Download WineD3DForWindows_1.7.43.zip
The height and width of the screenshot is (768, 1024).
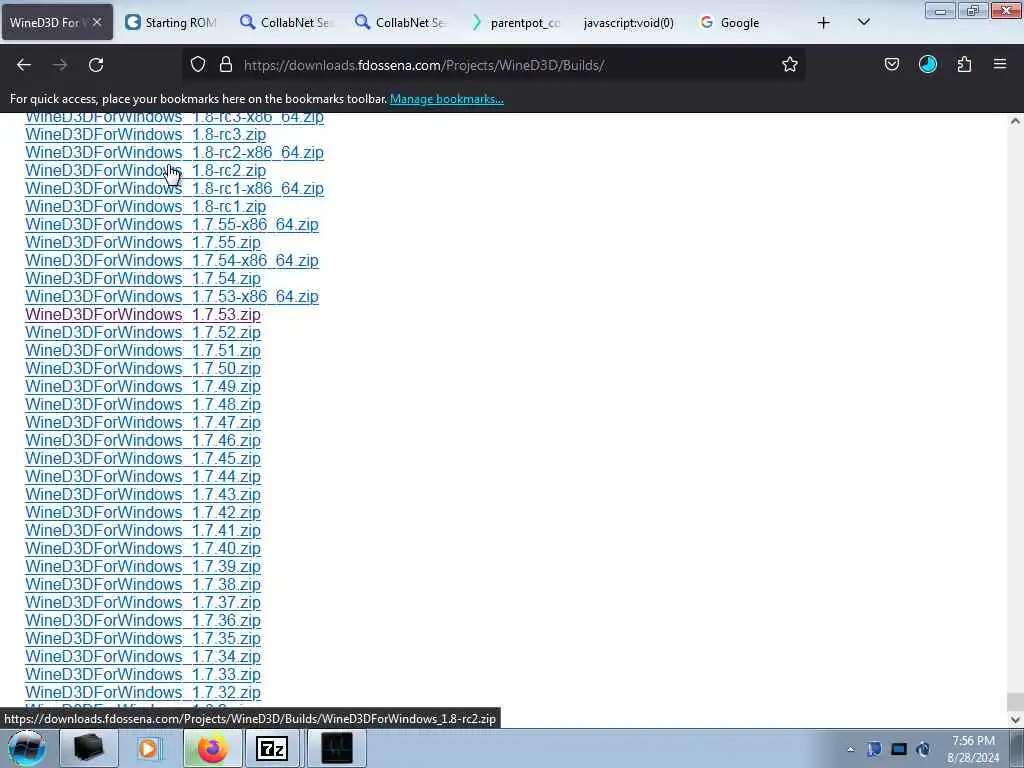coord(143,494)
